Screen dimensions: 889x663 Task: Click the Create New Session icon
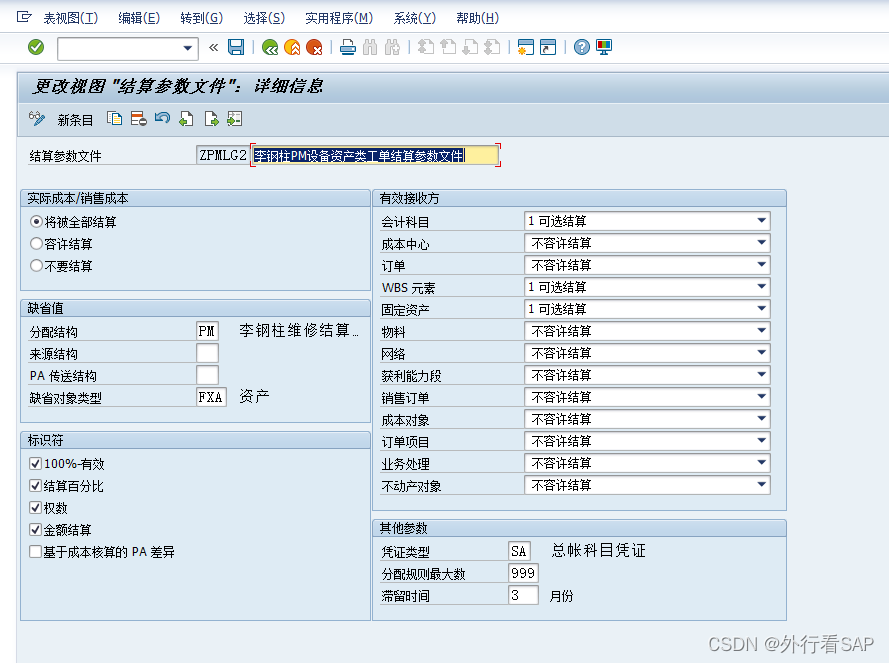(x=526, y=47)
